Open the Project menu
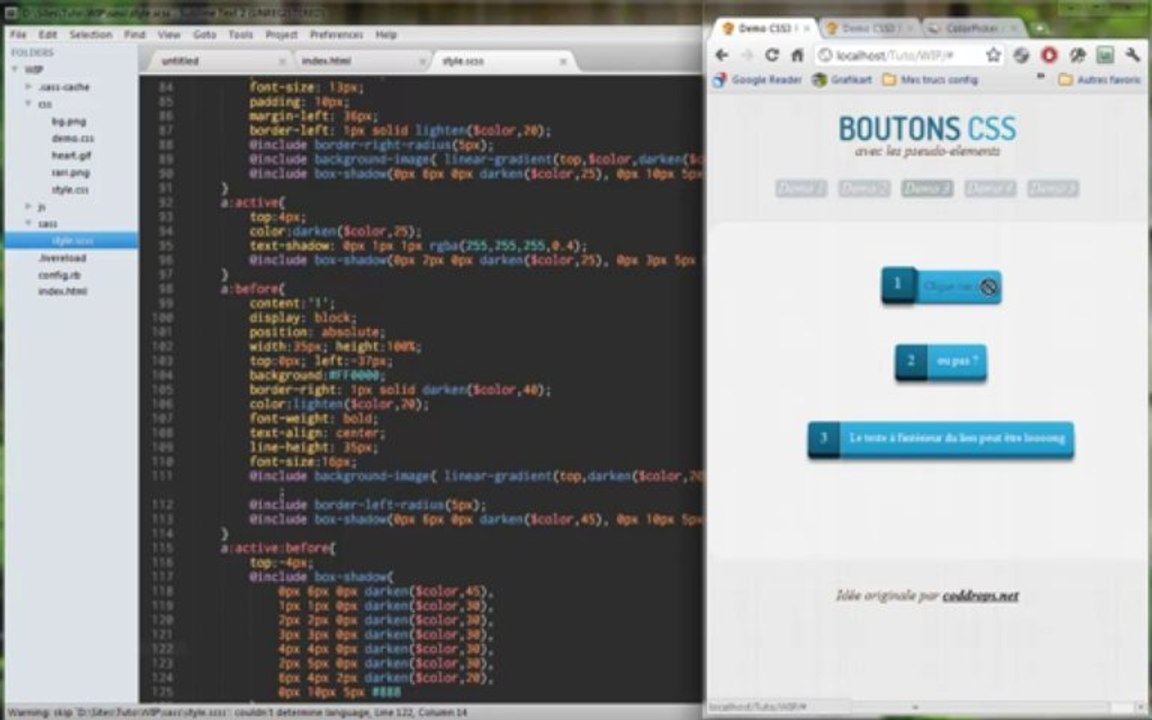1152x720 pixels. click(281, 35)
